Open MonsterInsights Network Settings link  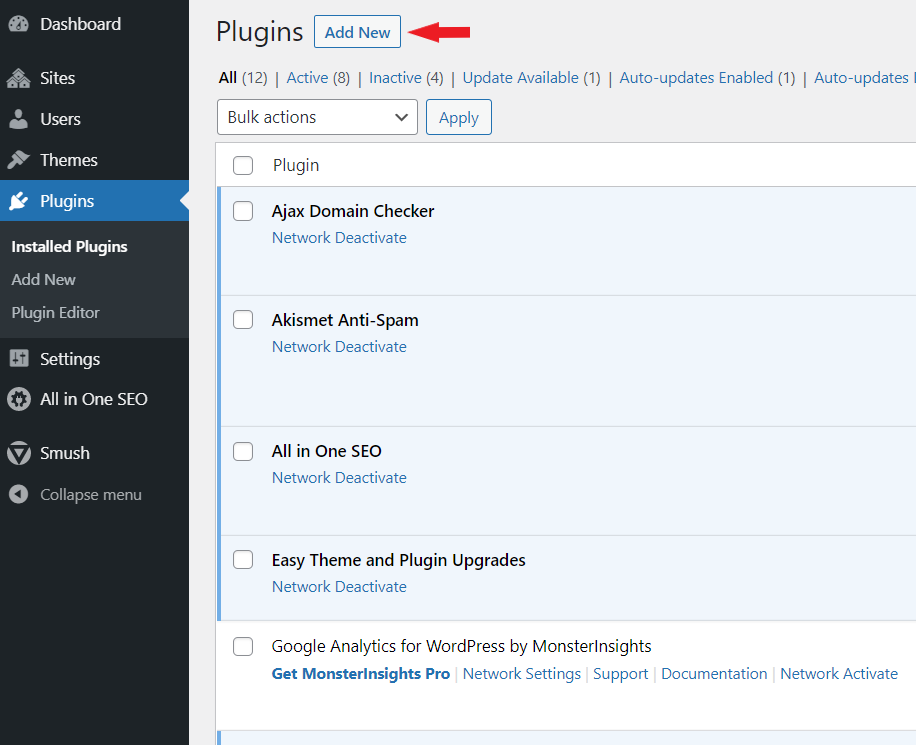522,674
